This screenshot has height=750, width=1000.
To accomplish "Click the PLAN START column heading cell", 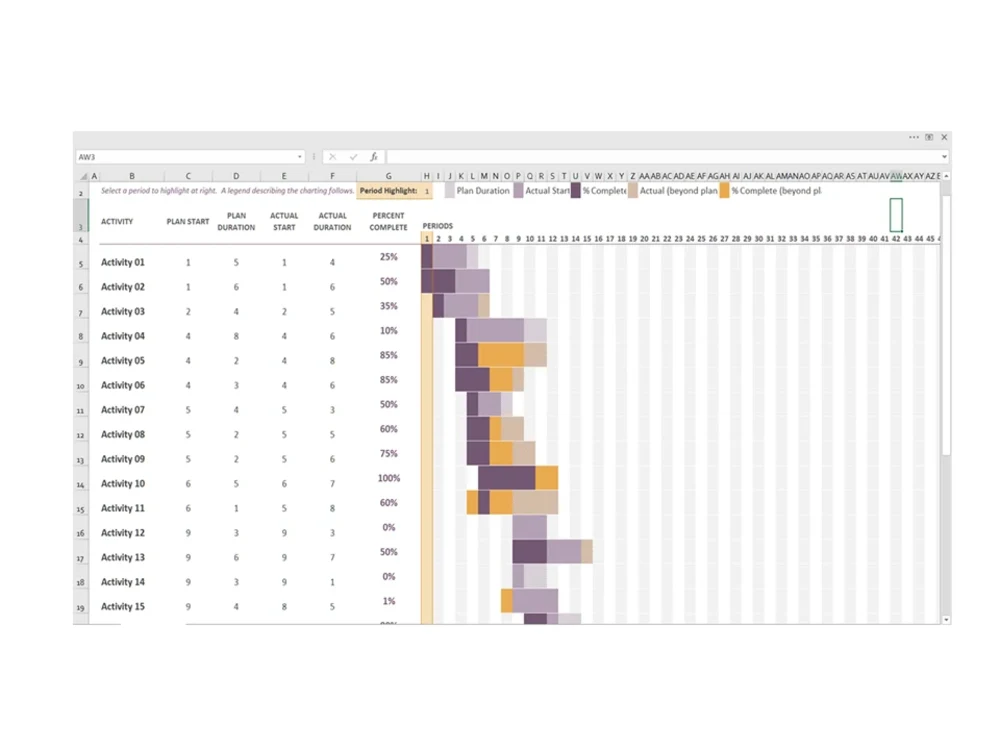I will point(187,222).
